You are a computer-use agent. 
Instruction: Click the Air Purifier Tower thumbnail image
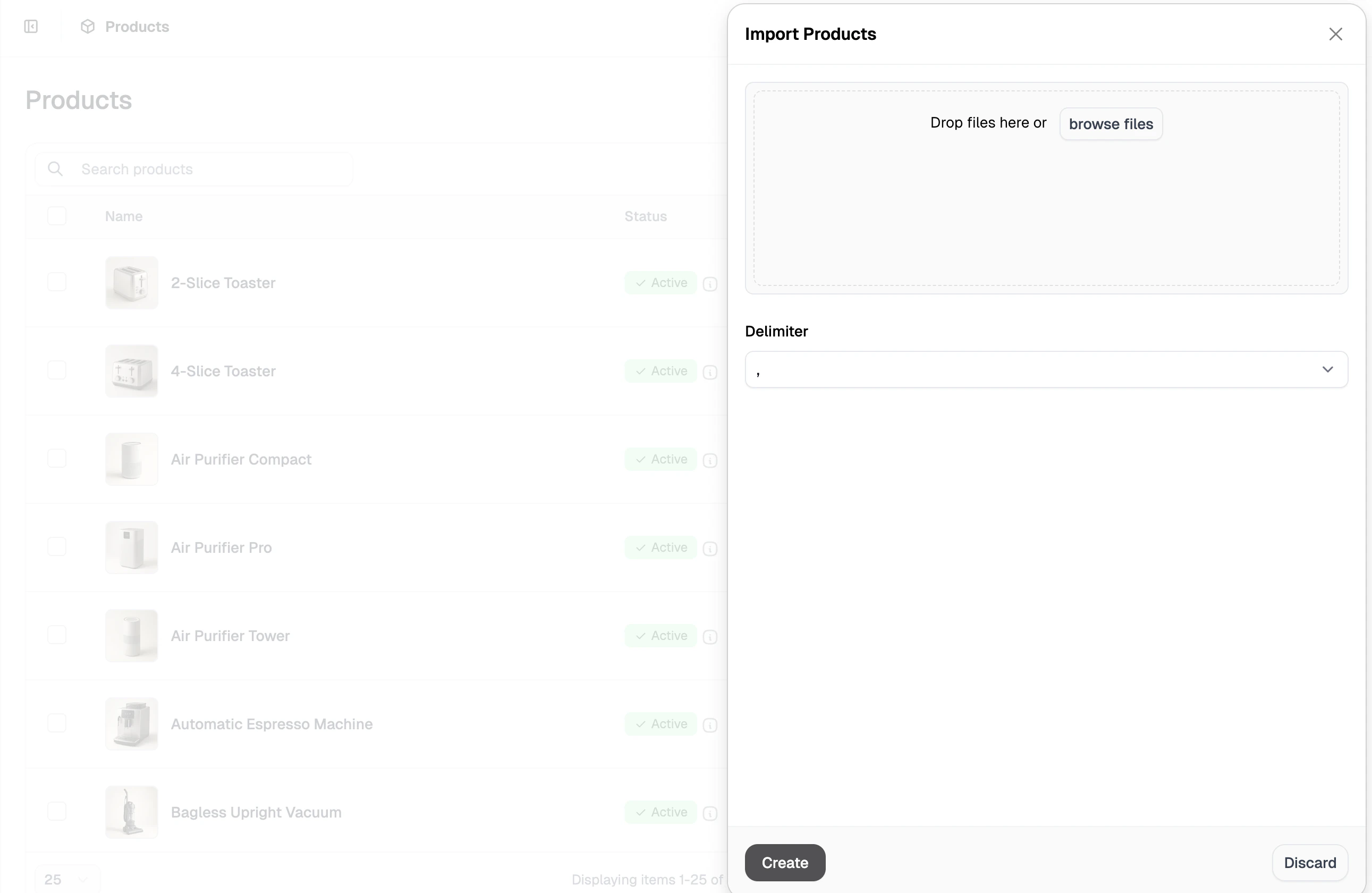pos(131,635)
